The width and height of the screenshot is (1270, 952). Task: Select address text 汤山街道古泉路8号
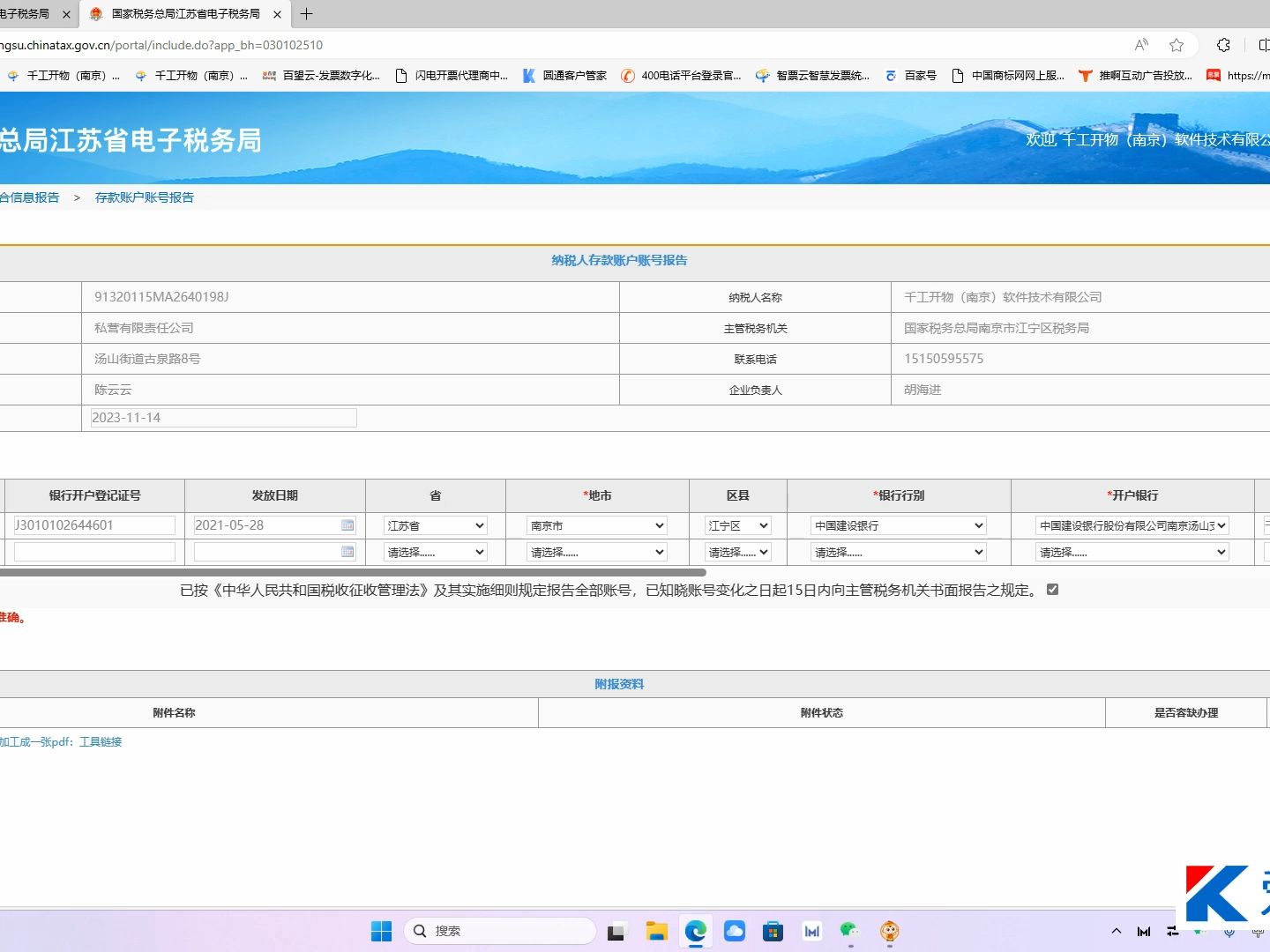click(x=147, y=359)
